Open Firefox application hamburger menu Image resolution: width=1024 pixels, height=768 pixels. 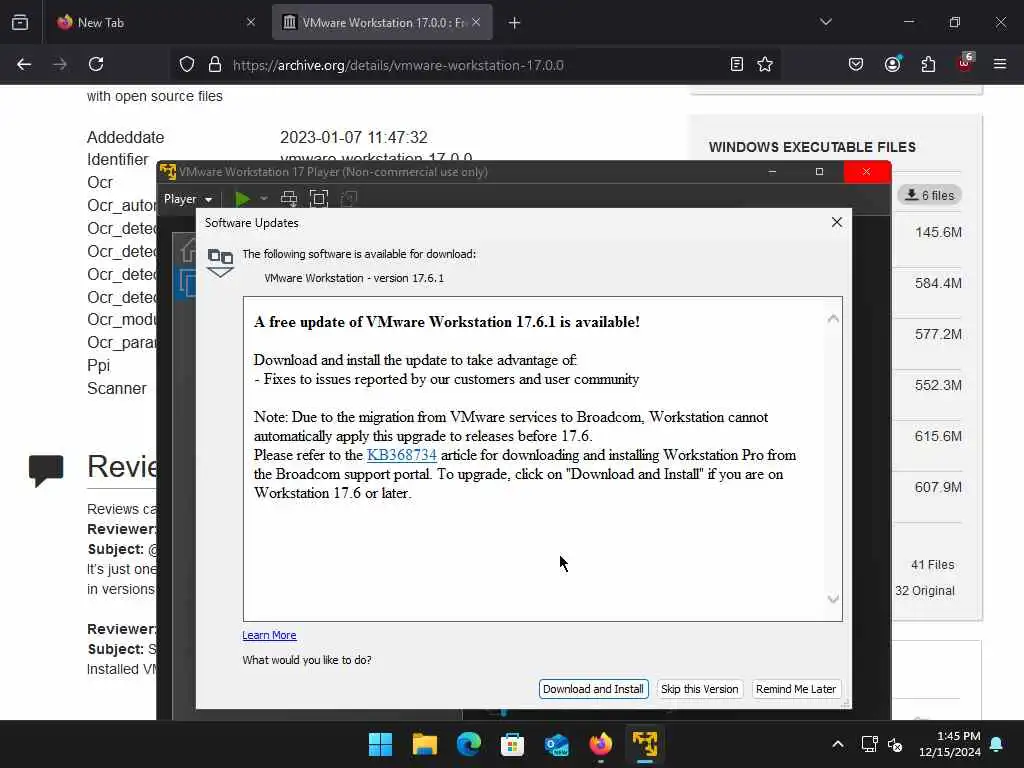[1000, 64]
